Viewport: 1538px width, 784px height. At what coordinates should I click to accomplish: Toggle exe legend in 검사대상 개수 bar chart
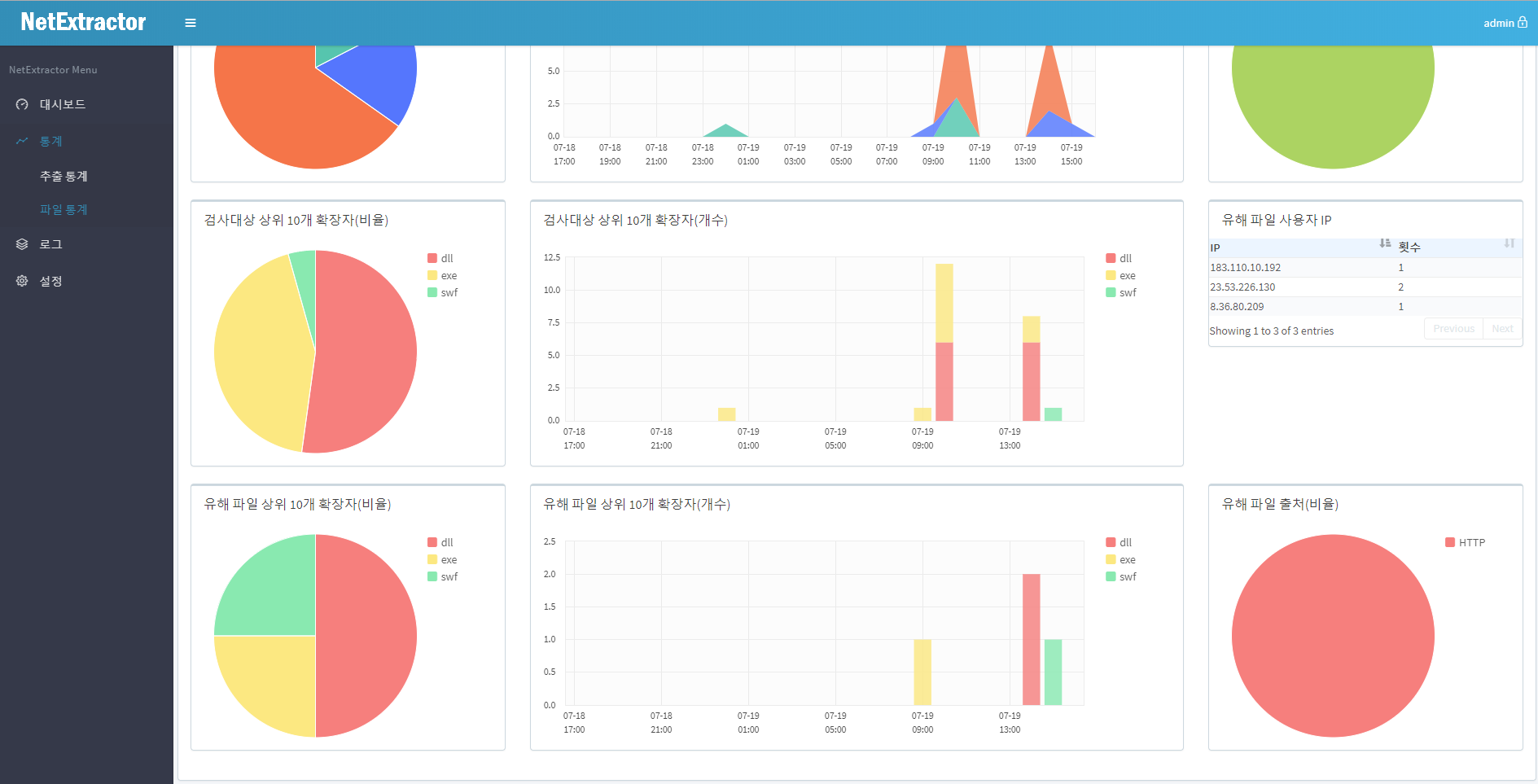(x=1120, y=275)
